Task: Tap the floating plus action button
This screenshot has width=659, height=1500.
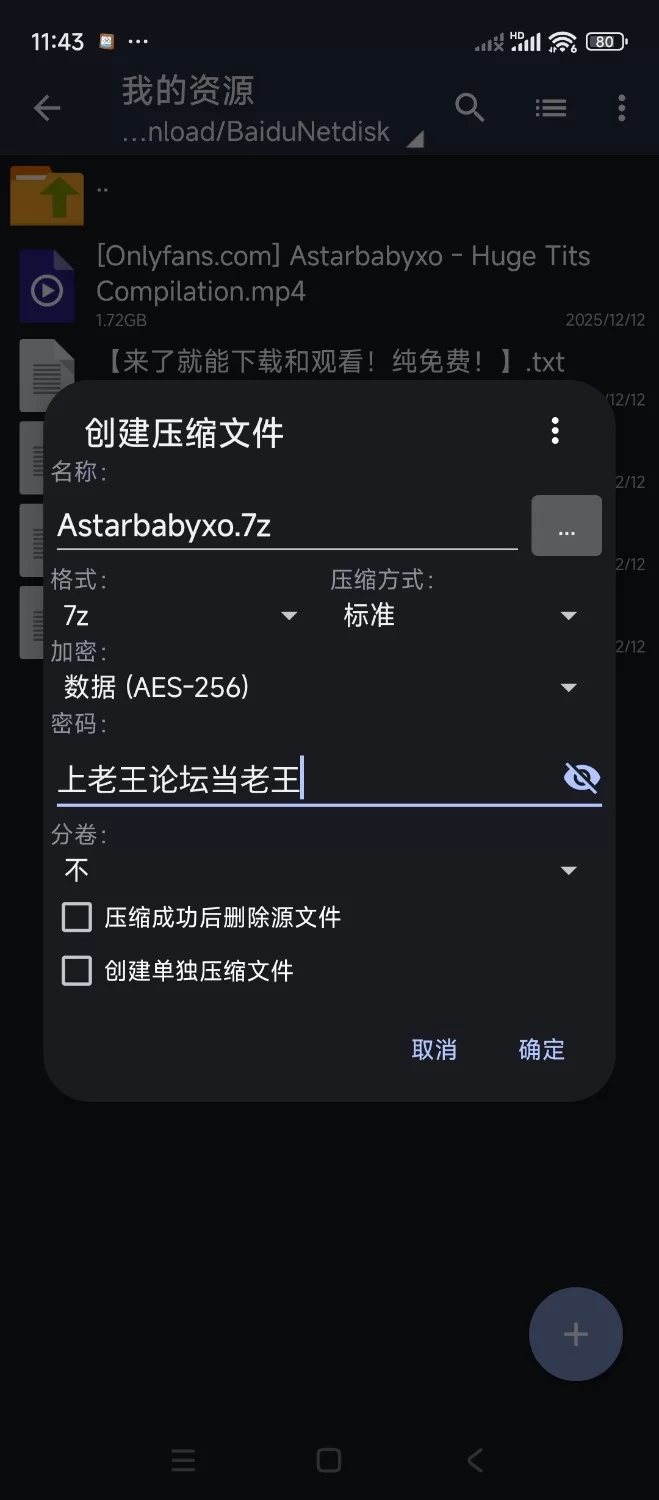Action: (x=575, y=1334)
